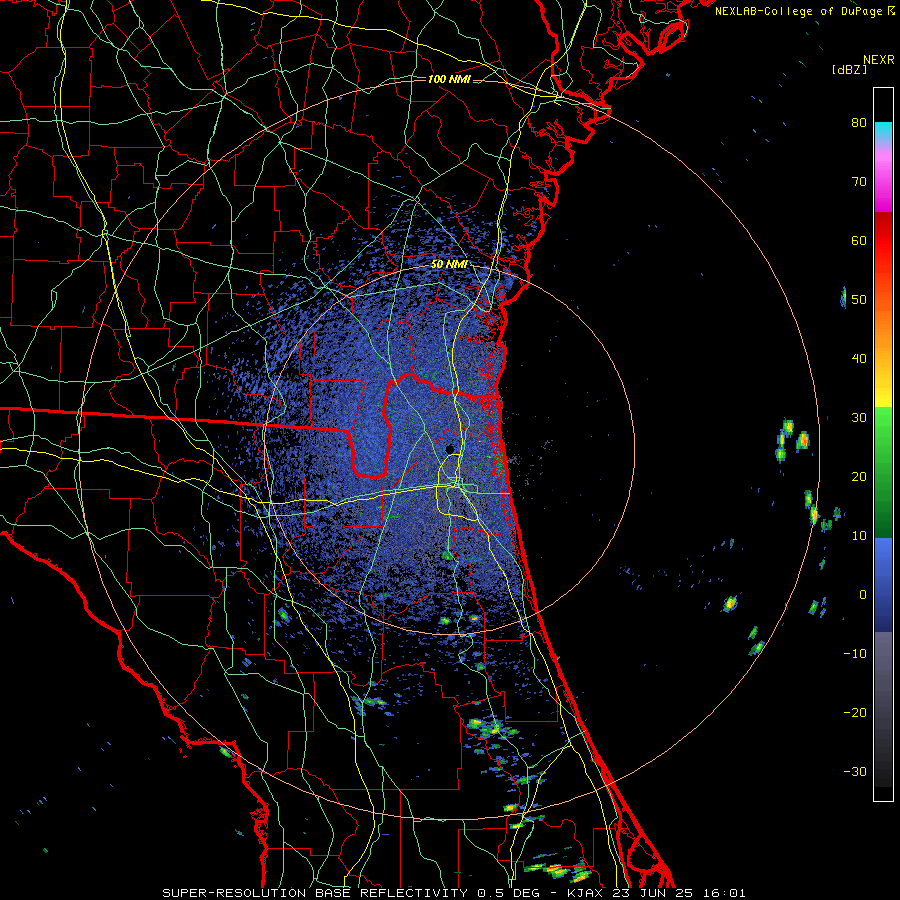Click the 20 dBZ scale value

coord(859,476)
